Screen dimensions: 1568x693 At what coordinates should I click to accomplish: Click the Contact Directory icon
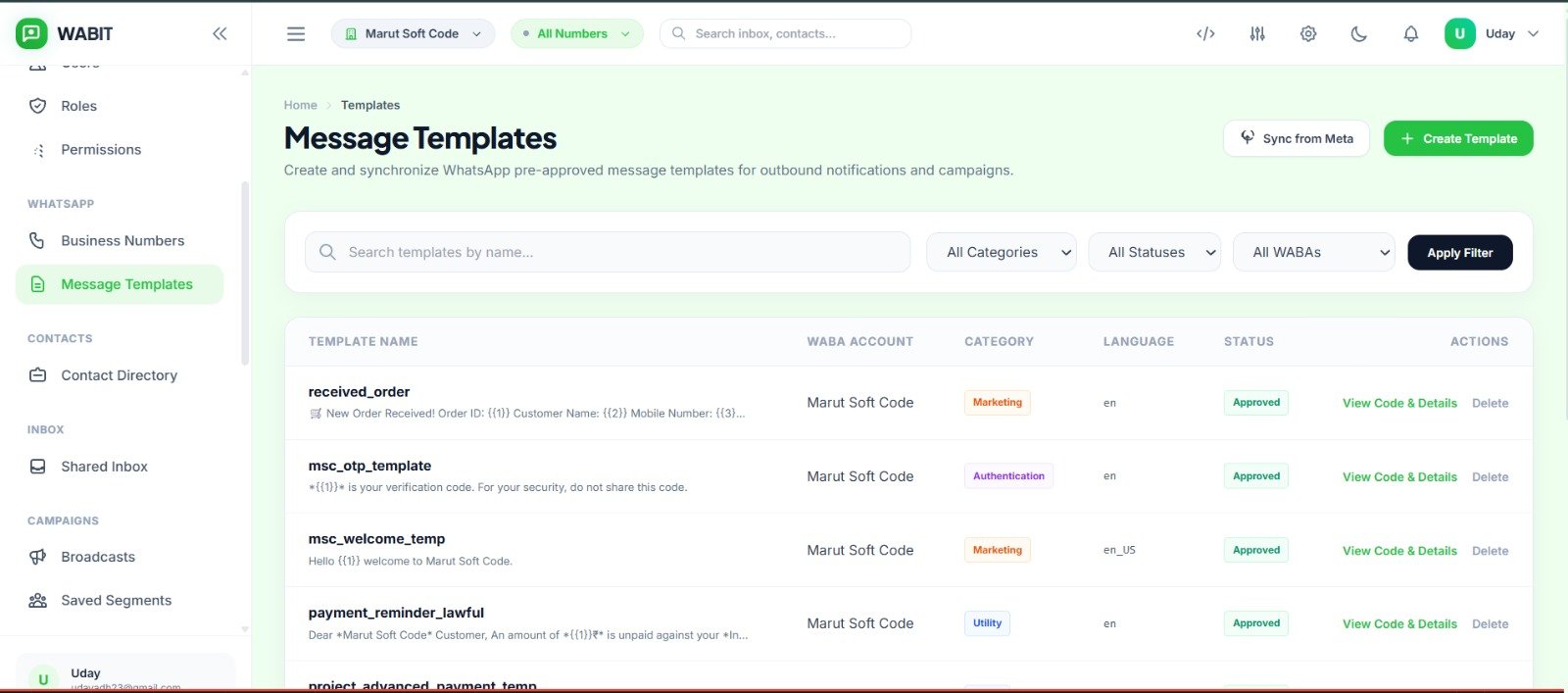[x=37, y=375]
